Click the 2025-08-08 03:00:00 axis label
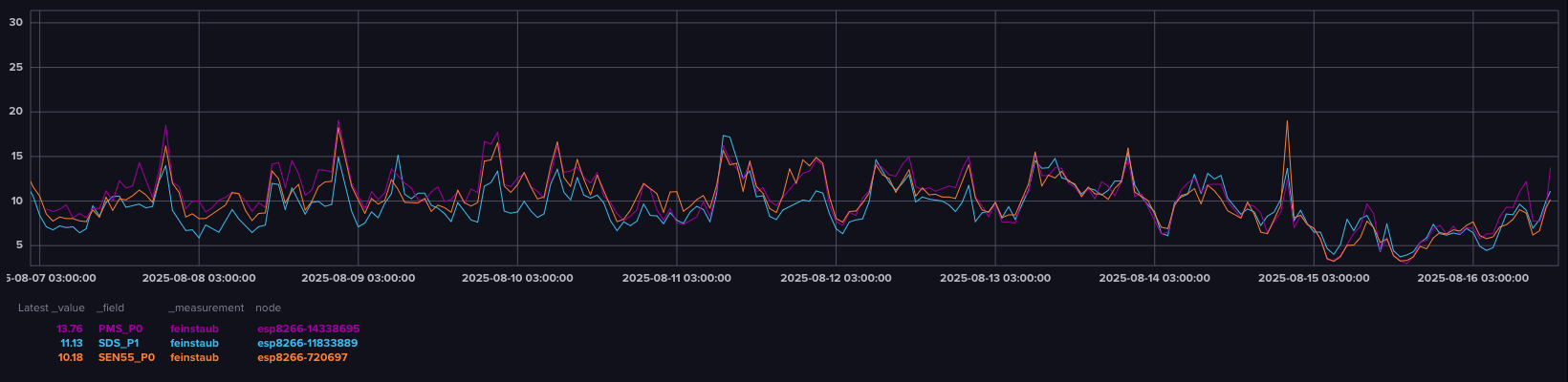This screenshot has width=1568, height=382. coord(199,278)
